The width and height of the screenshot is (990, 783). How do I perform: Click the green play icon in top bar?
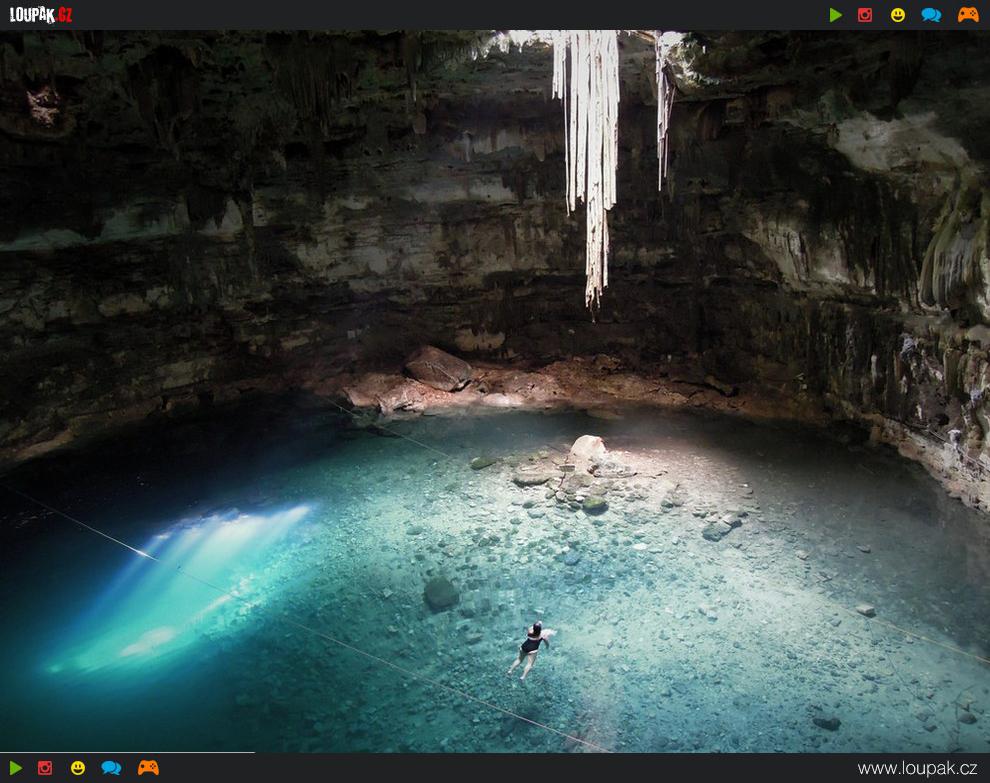coord(835,15)
